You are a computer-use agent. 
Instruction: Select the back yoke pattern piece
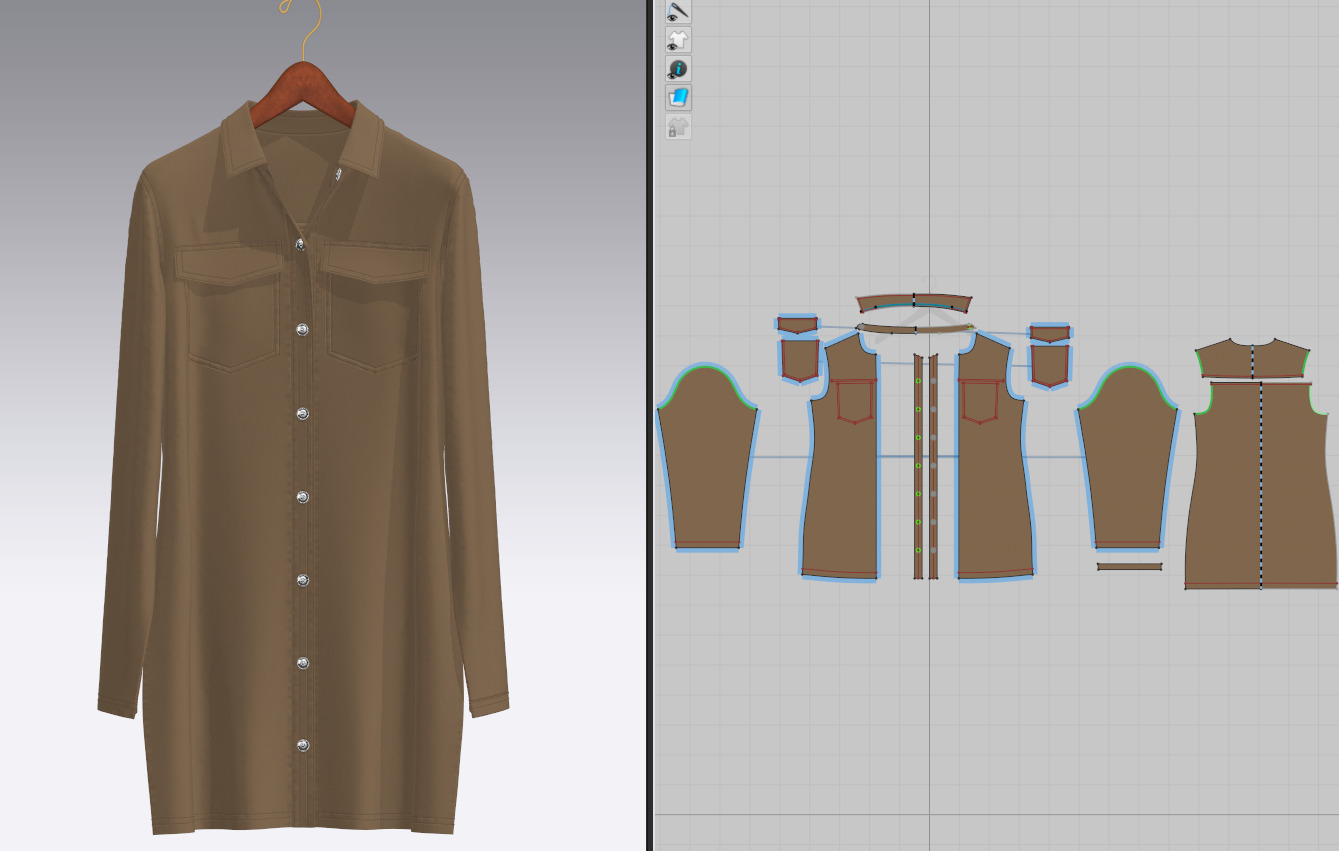coord(1253,358)
